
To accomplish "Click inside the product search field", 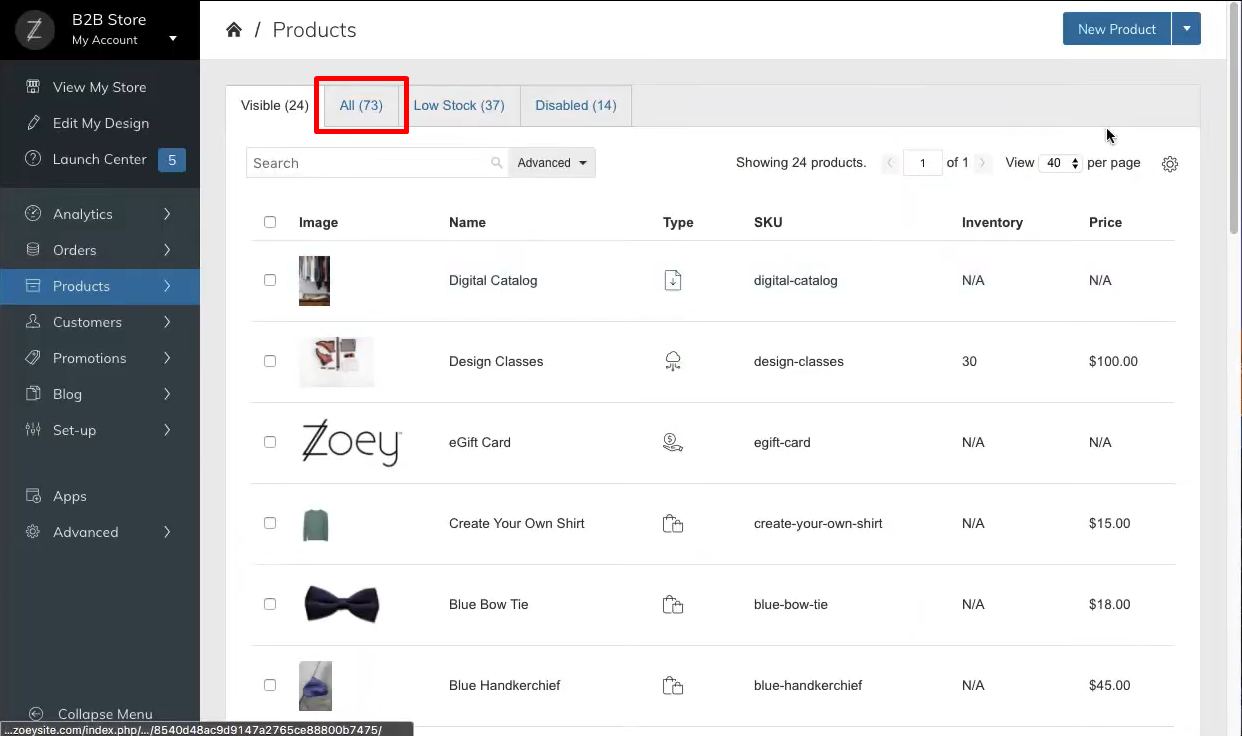I will point(370,162).
